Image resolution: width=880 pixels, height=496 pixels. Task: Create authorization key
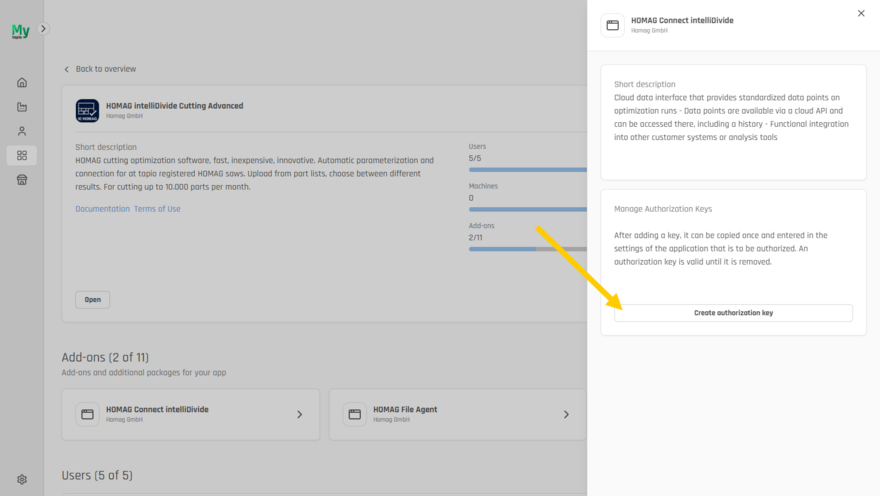(x=733, y=313)
